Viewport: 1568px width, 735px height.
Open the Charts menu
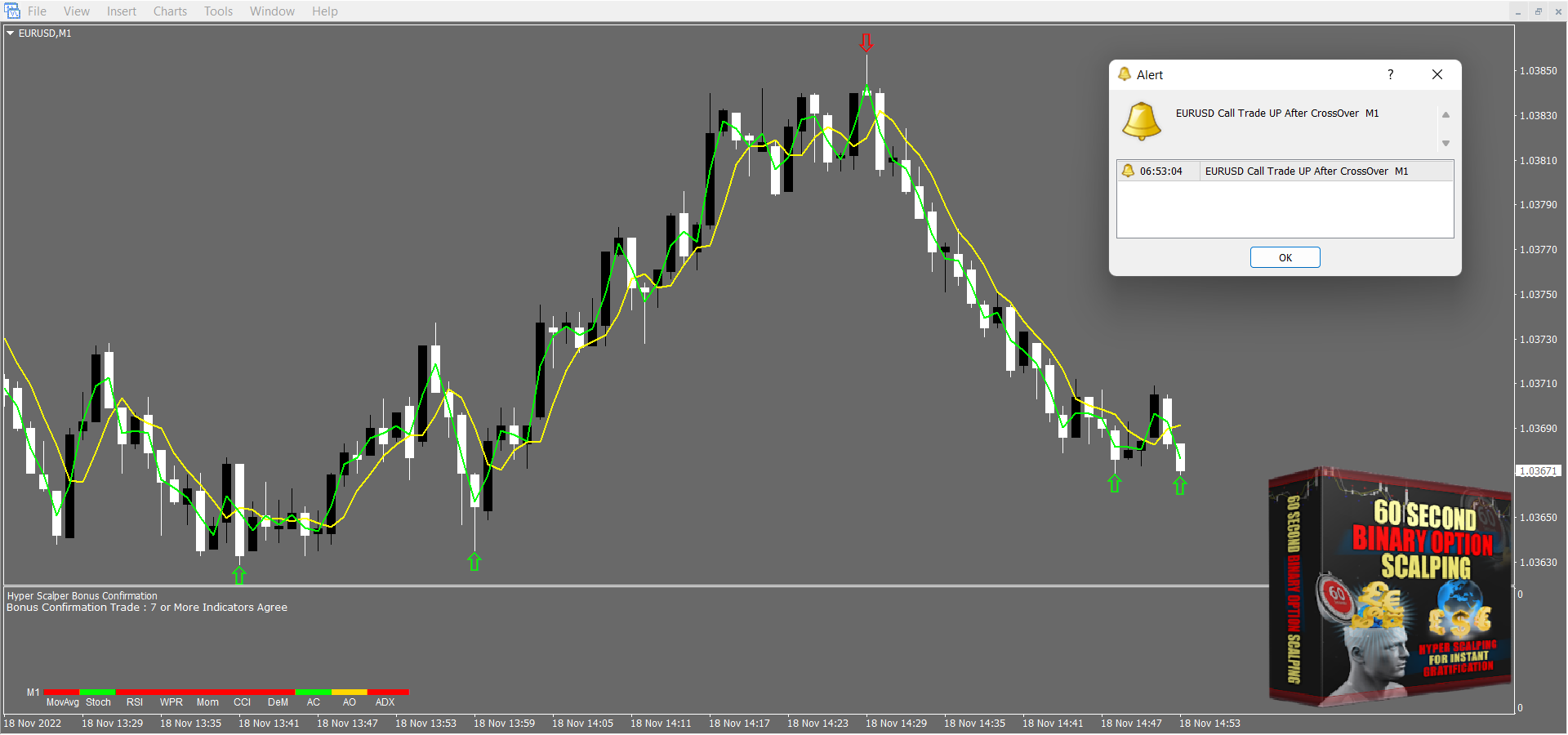(x=170, y=11)
